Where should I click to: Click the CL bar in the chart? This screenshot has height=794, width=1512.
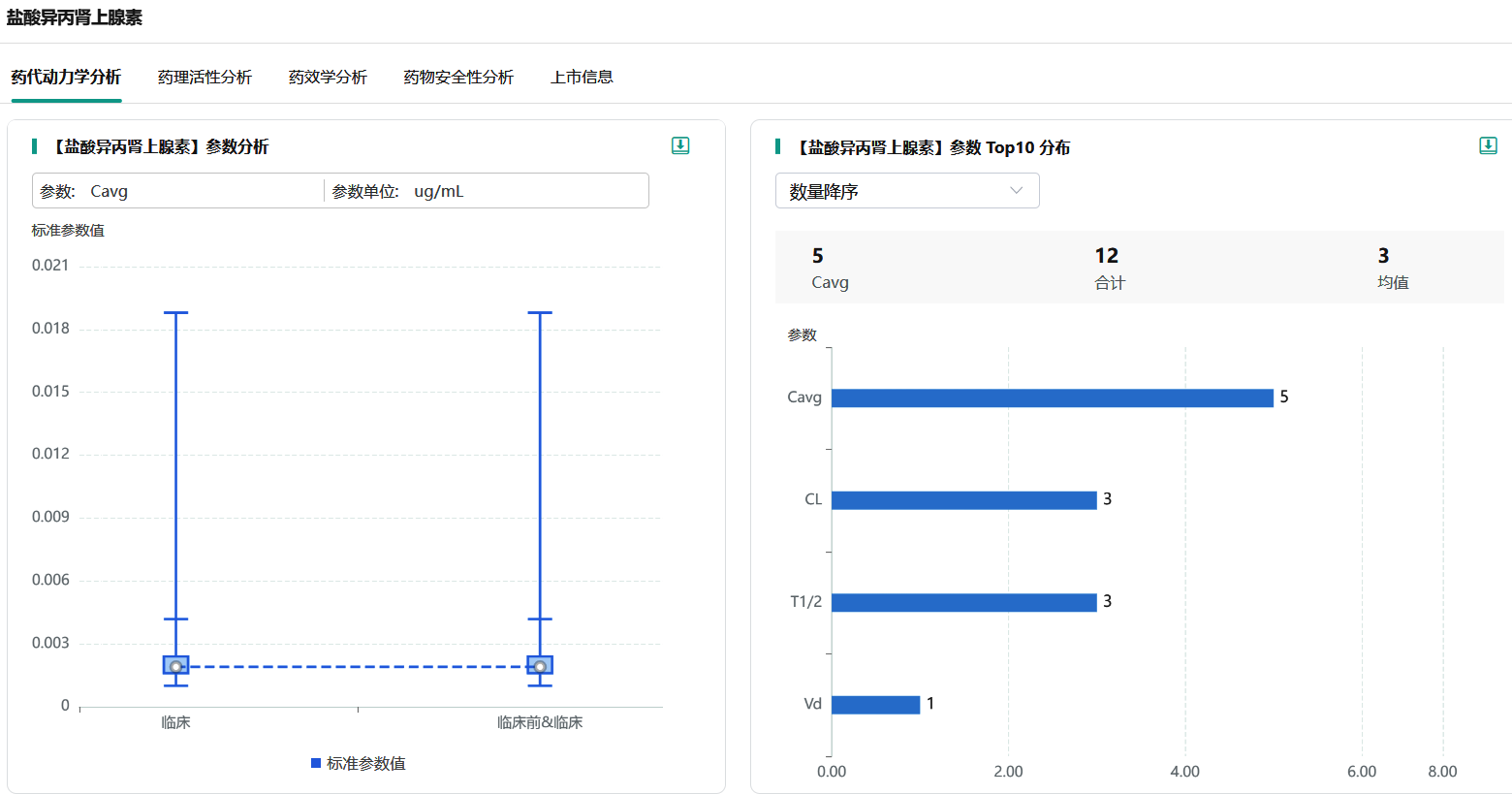pyautogui.click(x=963, y=500)
